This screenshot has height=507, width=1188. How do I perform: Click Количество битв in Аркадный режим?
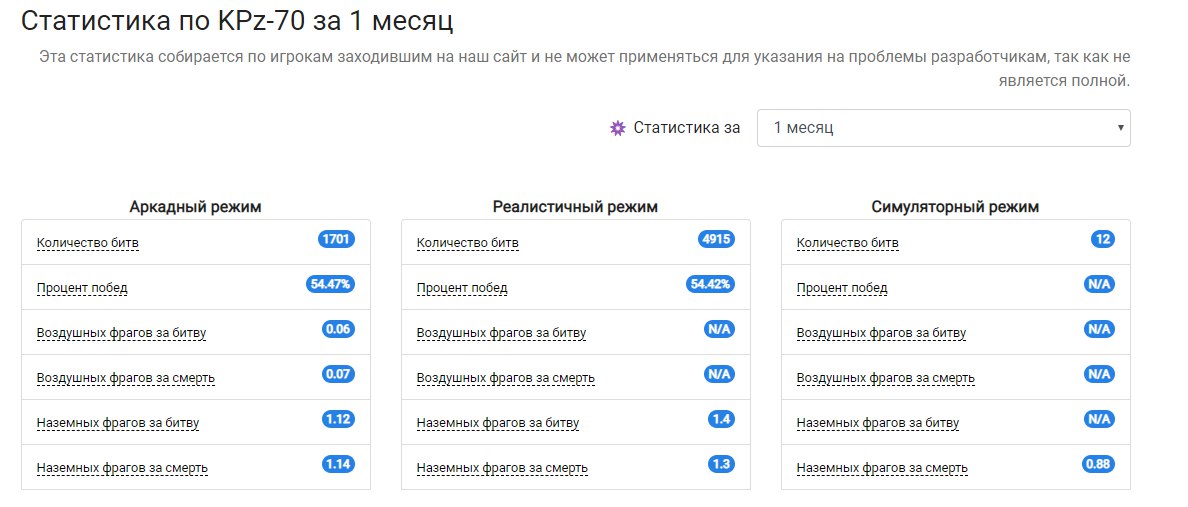coord(88,243)
